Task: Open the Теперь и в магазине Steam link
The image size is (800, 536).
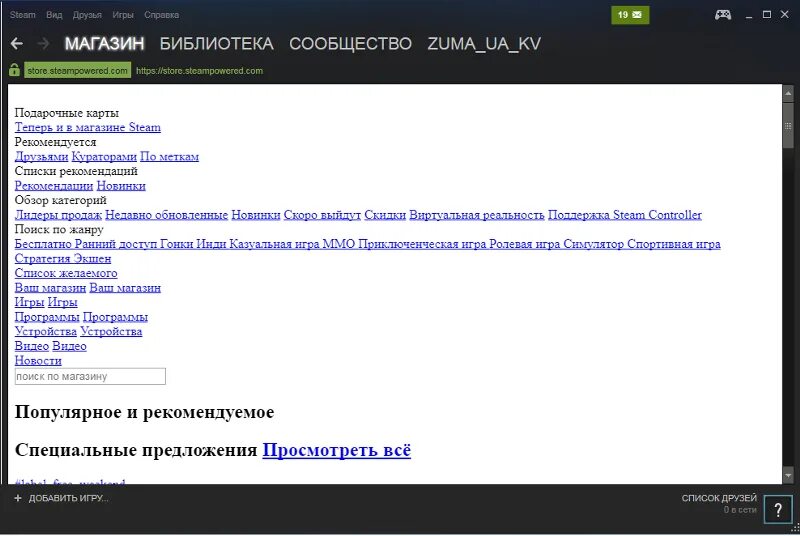Action: click(88, 127)
